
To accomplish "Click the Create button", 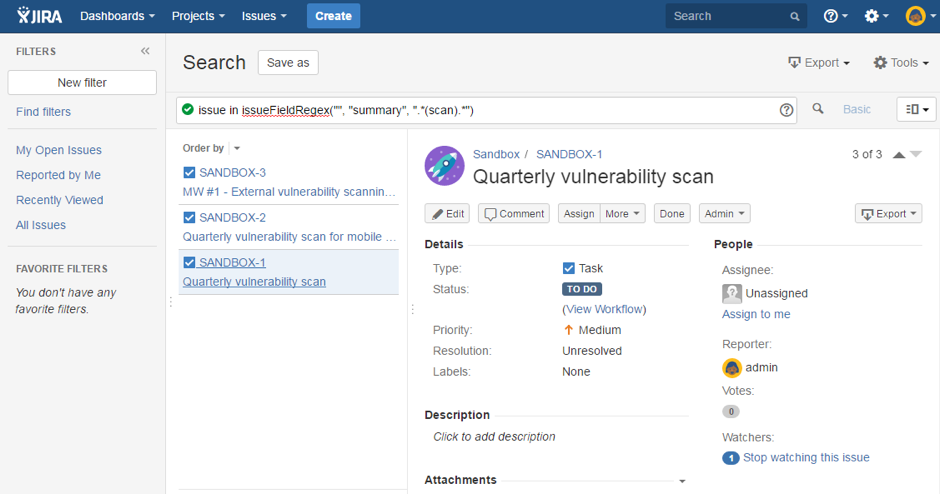I will [333, 16].
